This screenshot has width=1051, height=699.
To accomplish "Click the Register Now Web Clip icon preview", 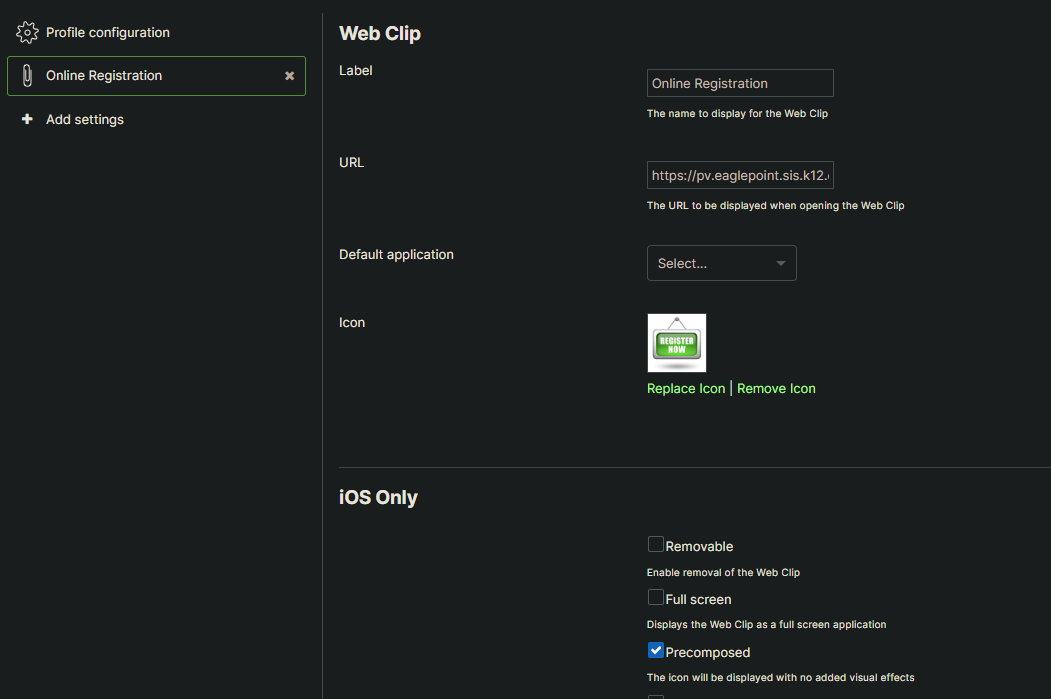I will (676, 342).
